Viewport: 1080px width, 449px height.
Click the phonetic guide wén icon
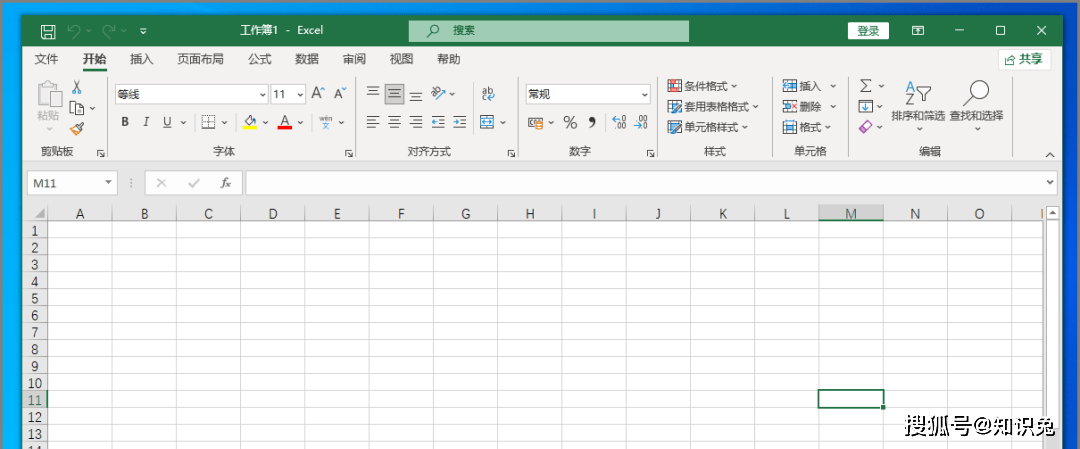pos(326,123)
